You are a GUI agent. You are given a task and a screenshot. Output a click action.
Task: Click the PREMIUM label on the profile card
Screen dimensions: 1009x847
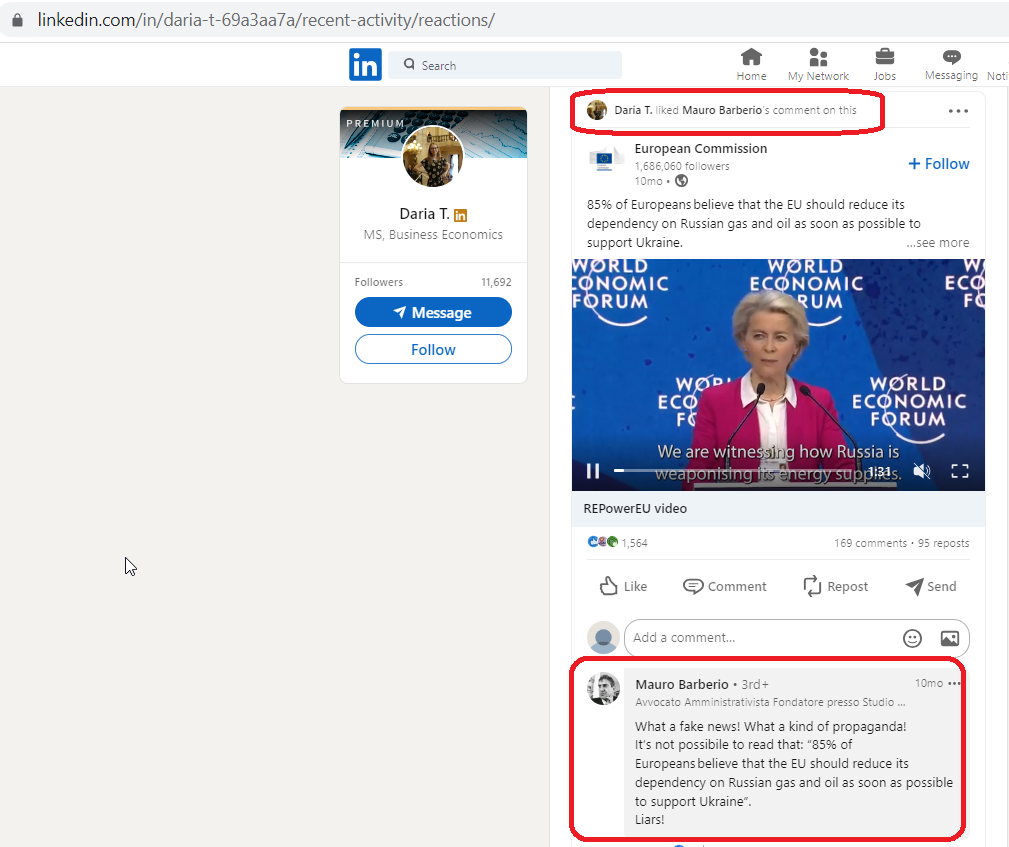375,123
